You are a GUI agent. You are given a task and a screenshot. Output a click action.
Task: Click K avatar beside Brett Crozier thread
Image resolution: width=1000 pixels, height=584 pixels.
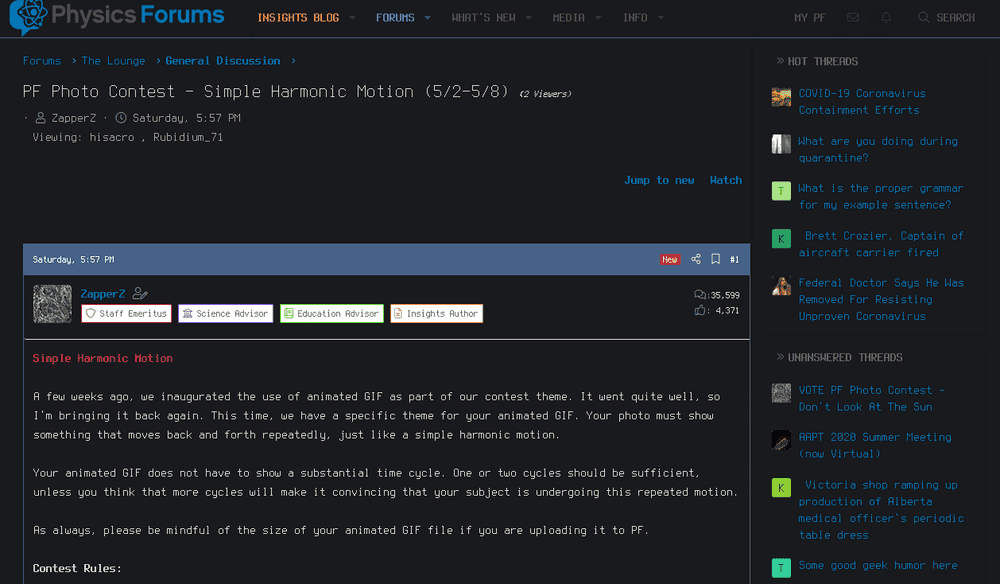781,239
